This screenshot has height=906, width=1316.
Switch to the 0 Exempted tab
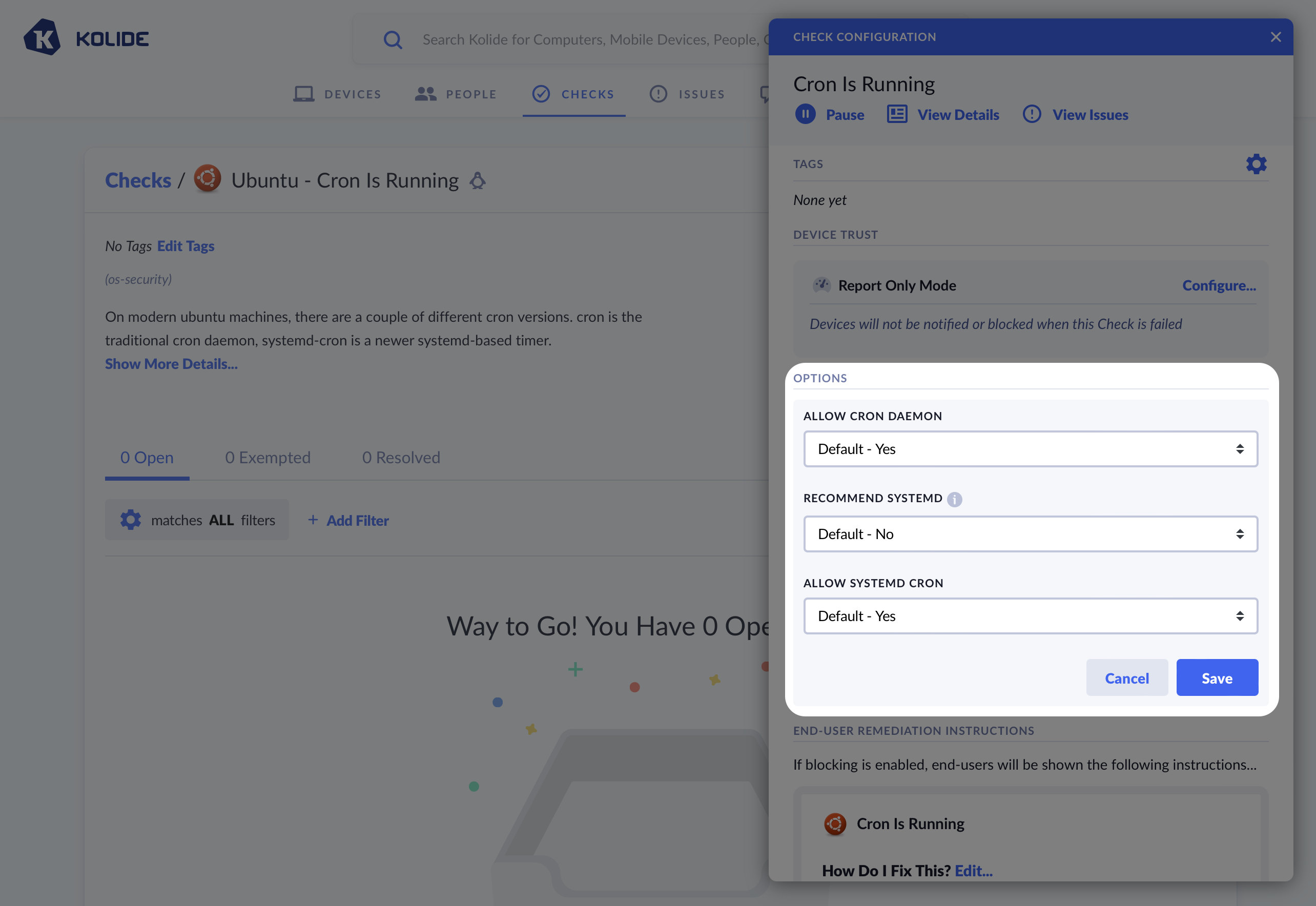[x=268, y=458]
